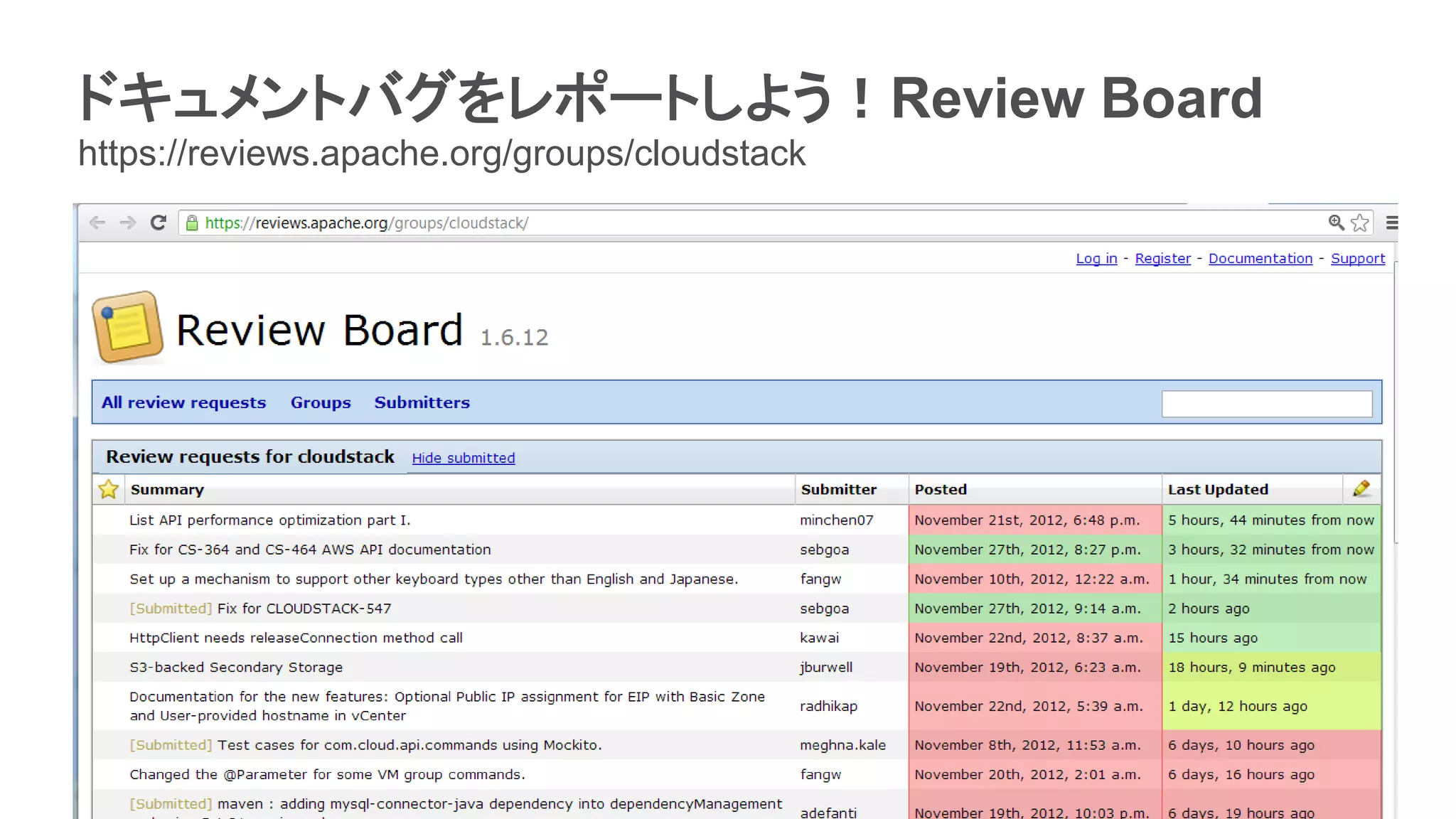This screenshot has height=819, width=1456.
Task: Click last updated '2 hours ago' cell
Action: (1209, 609)
